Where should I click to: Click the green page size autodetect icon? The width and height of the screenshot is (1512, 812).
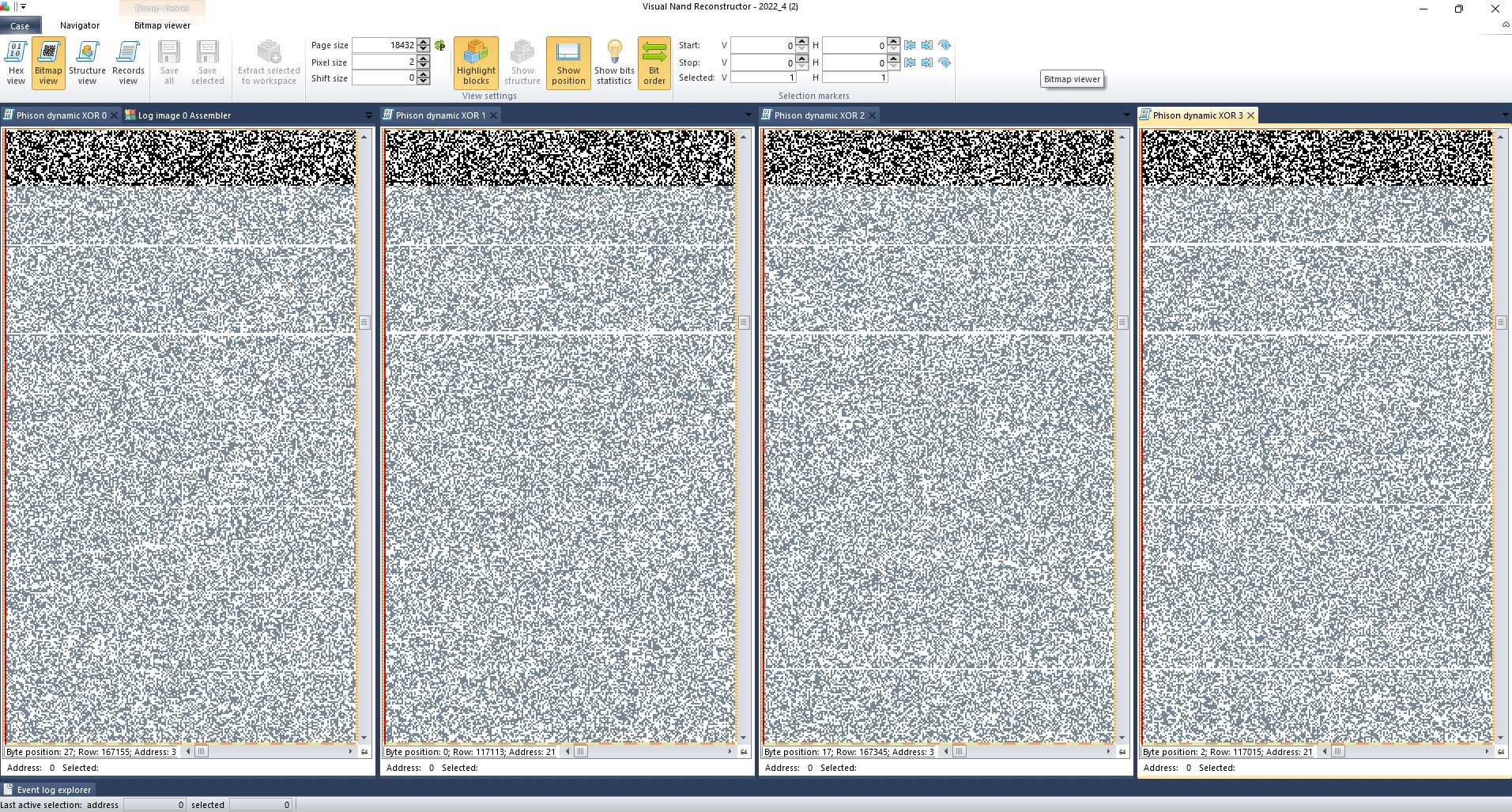(440, 45)
